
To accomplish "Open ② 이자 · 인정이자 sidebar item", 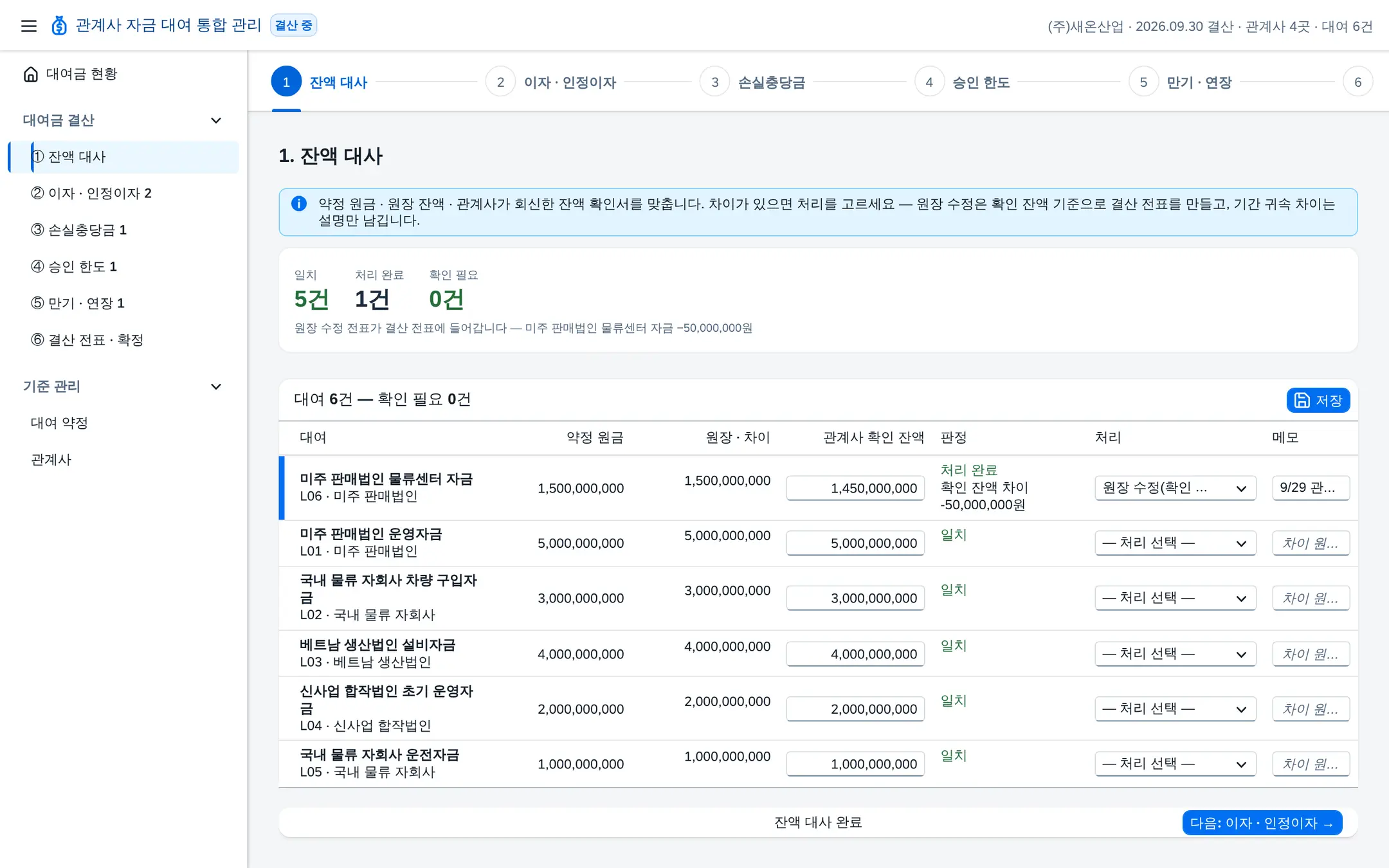I will pos(123,194).
